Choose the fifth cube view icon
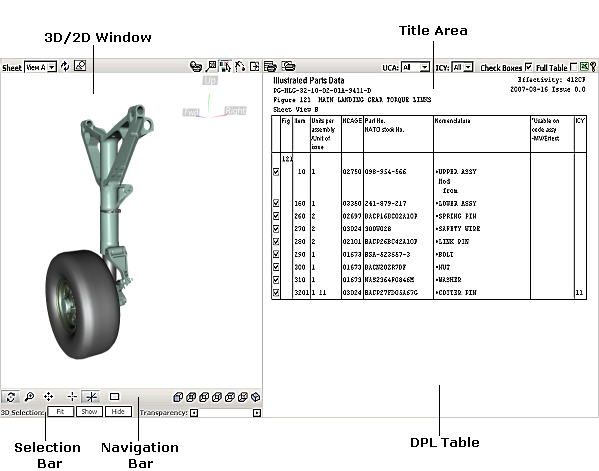The height and width of the screenshot is (471, 599). point(230,397)
